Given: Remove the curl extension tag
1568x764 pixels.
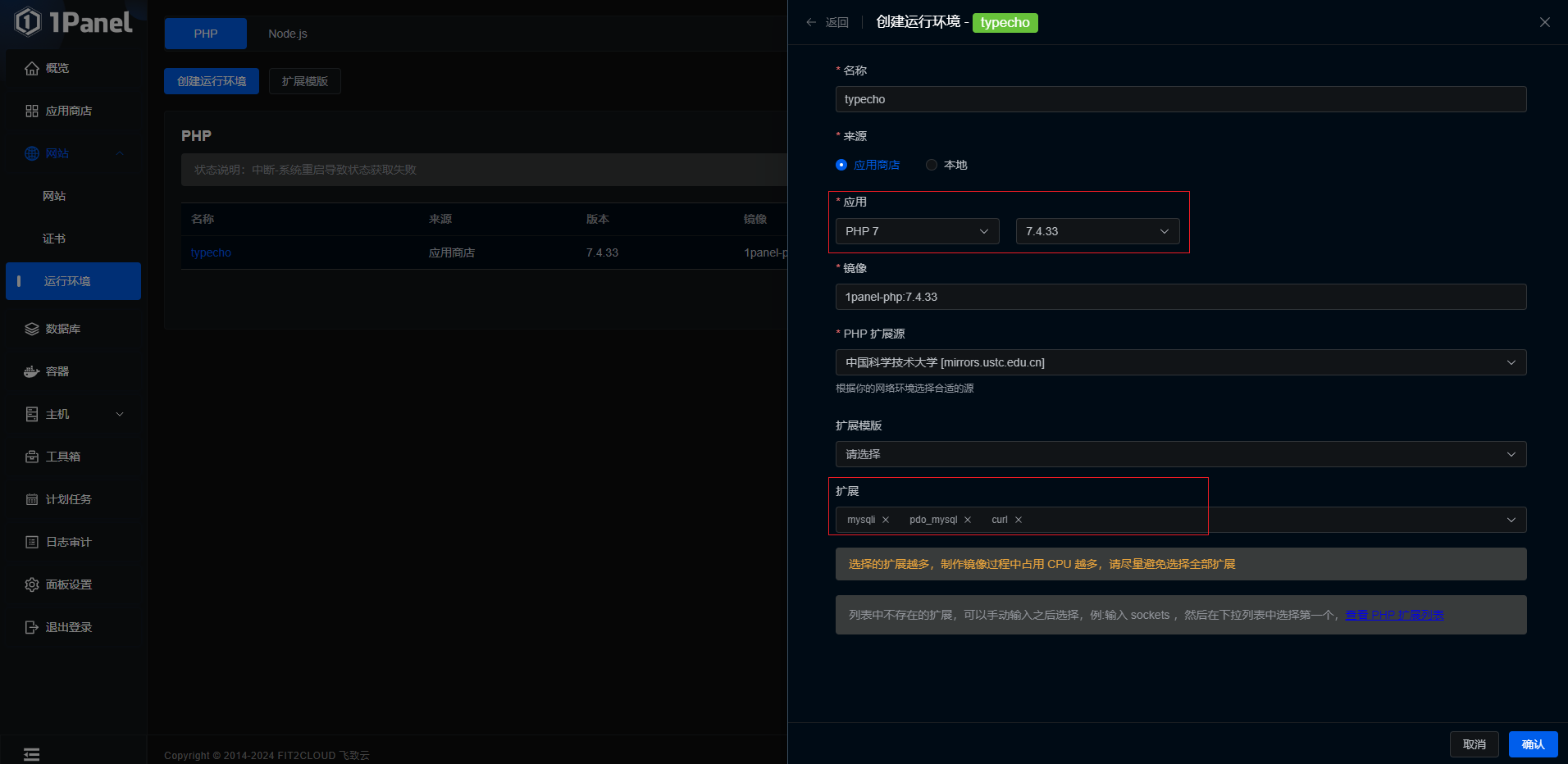Looking at the screenshot, I should point(1019,520).
